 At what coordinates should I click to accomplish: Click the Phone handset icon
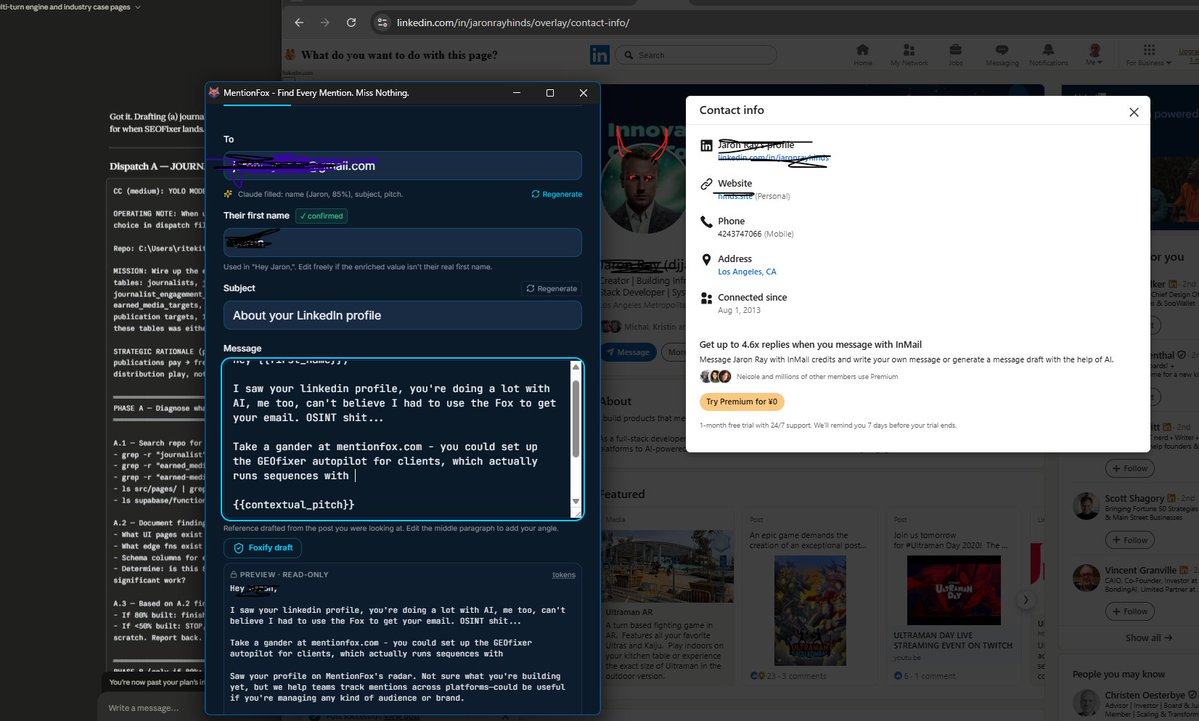(707, 222)
